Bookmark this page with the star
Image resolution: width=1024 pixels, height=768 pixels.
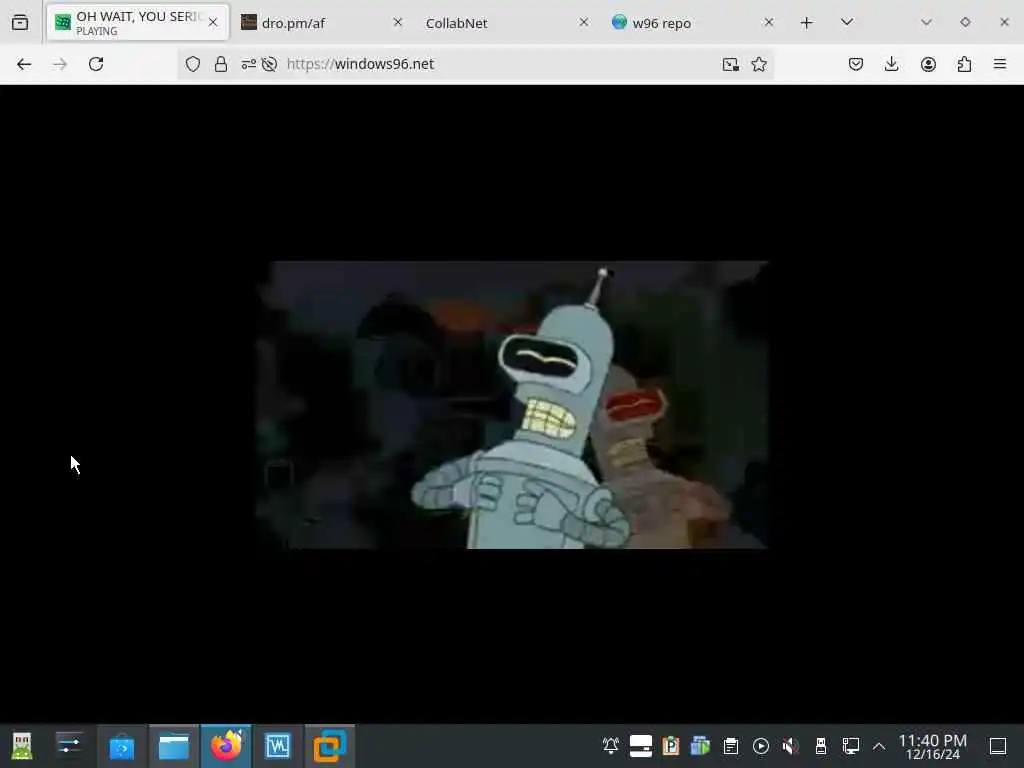[x=759, y=64]
